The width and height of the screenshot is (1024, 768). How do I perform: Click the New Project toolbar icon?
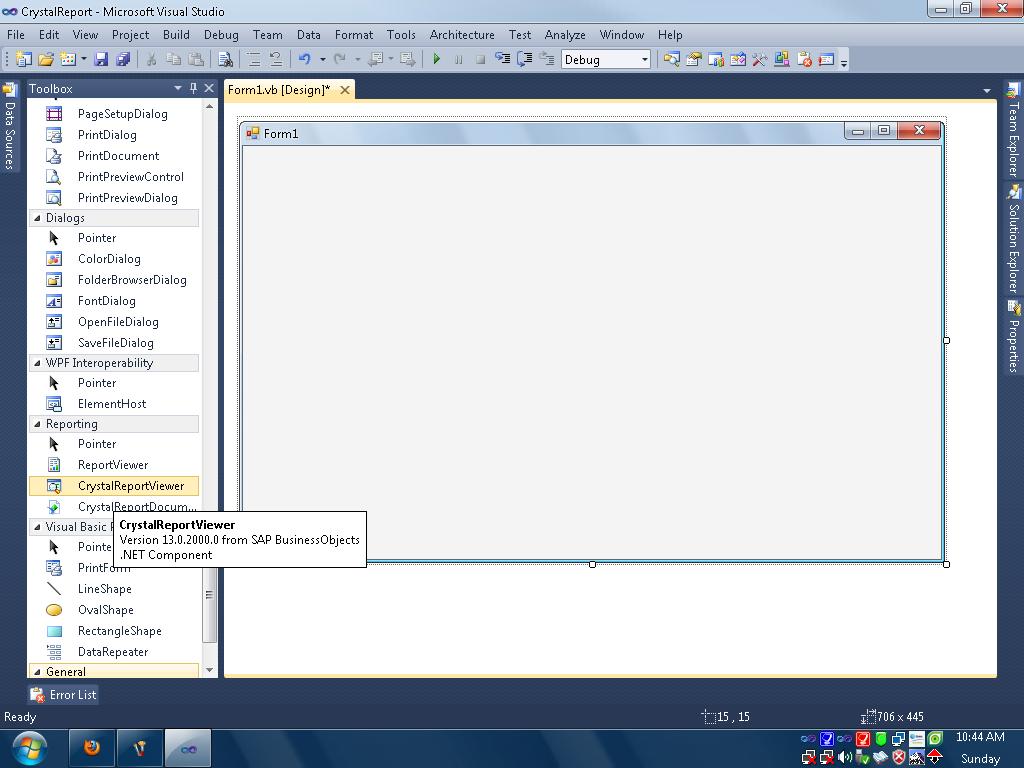[23, 59]
